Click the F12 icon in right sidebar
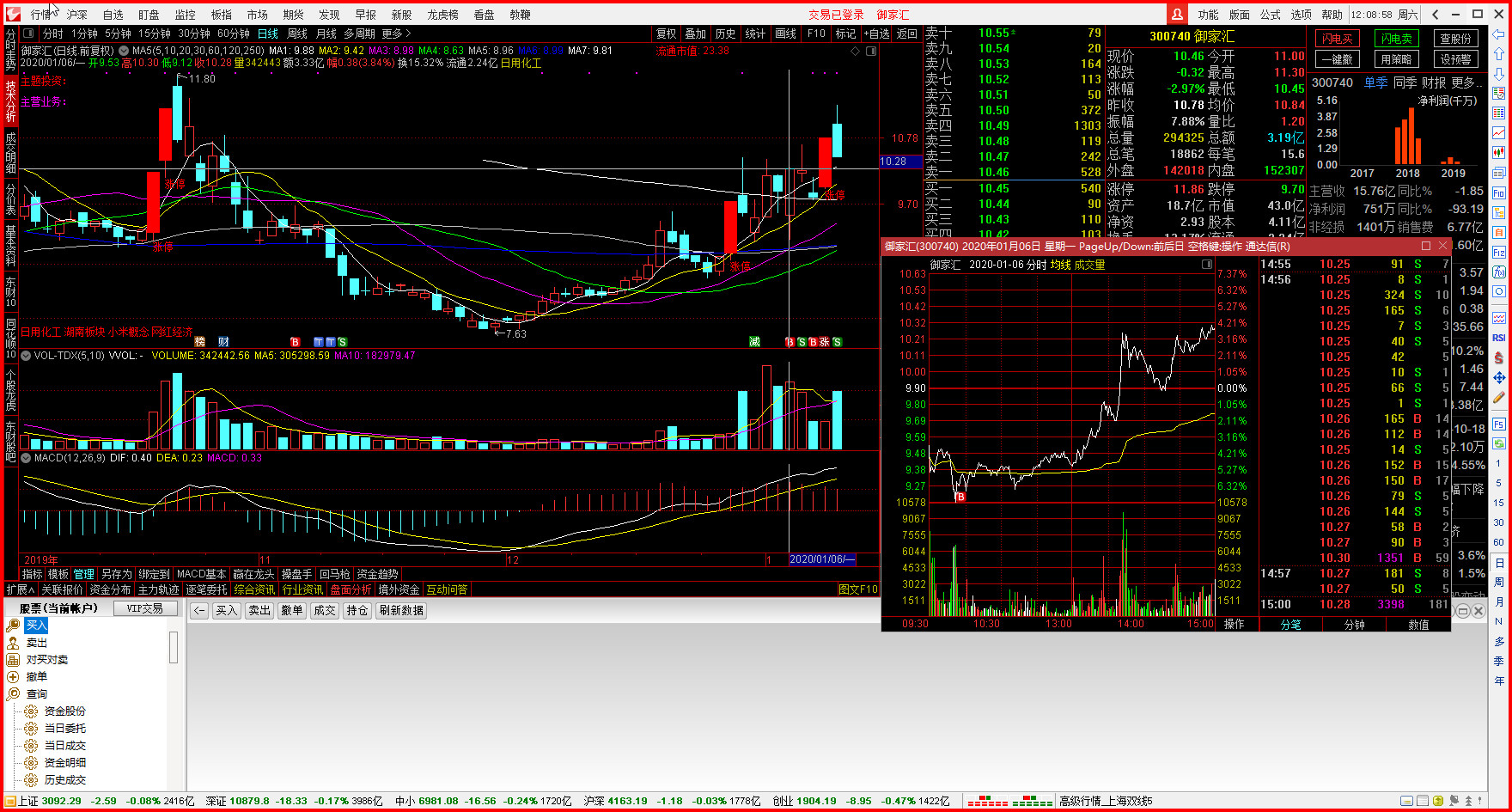This screenshot has height=812, width=1512. point(1499,253)
